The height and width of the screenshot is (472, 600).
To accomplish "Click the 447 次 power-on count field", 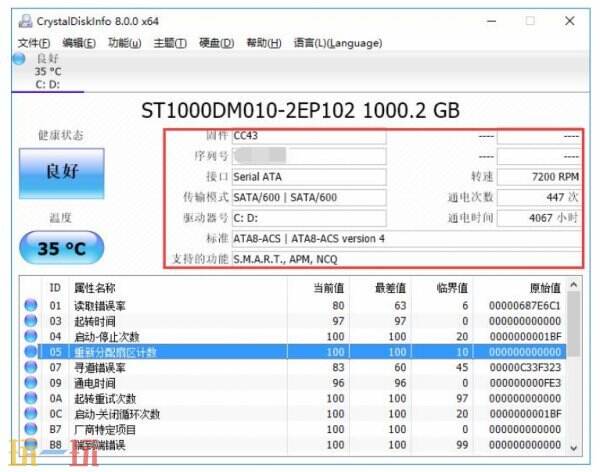I will (539, 198).
